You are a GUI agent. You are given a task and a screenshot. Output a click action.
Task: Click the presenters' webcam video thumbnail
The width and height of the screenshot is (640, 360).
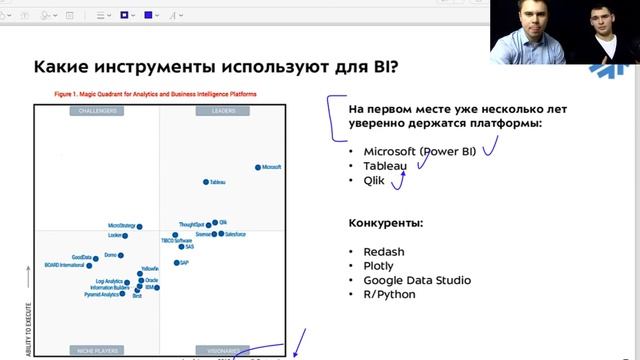[x=565, y=32]
